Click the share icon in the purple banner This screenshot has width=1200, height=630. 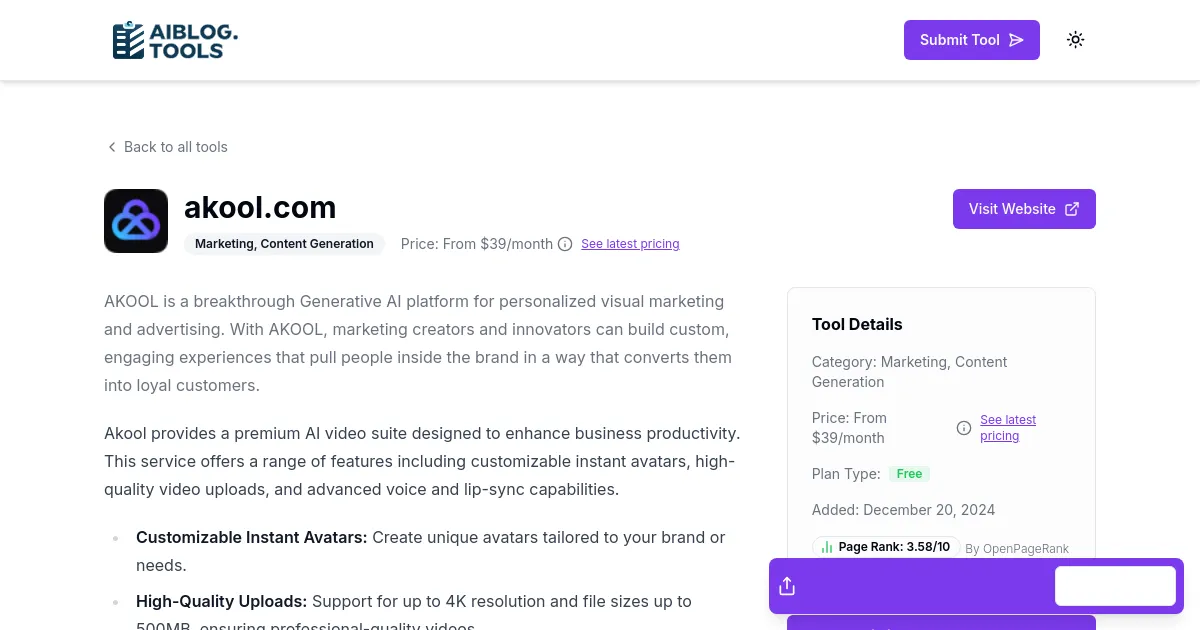coord(787,586)
